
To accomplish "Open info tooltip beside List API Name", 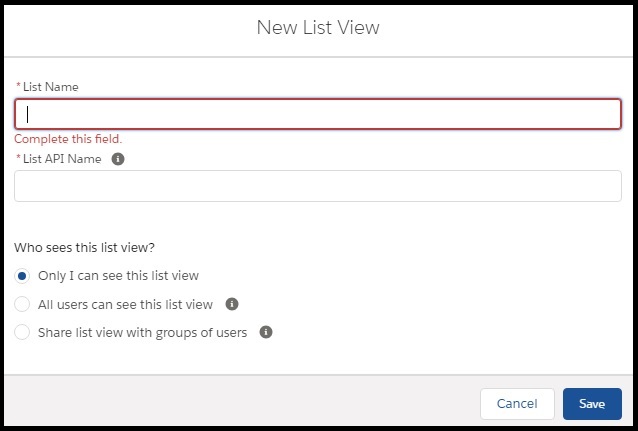I will click(118, 159).
